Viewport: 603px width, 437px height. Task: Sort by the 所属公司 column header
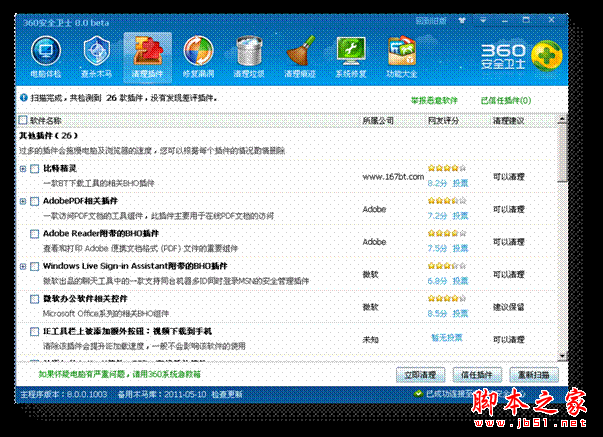click(378, 121)
